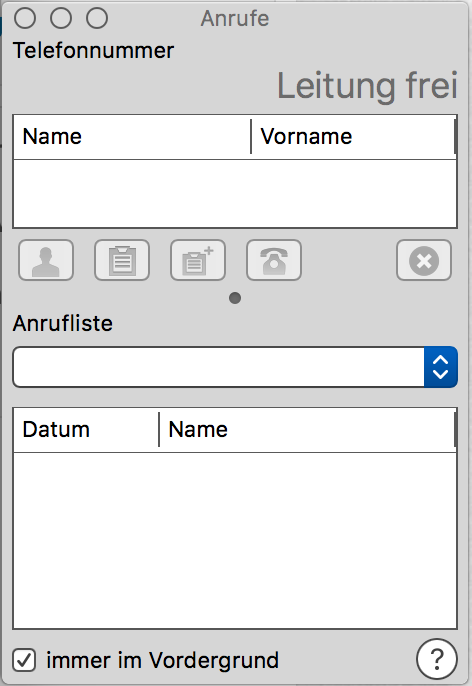472x686 pixels.
Task: Click the clipboard notes icon button
Action: pyautogui.click(x=122, y=260)
